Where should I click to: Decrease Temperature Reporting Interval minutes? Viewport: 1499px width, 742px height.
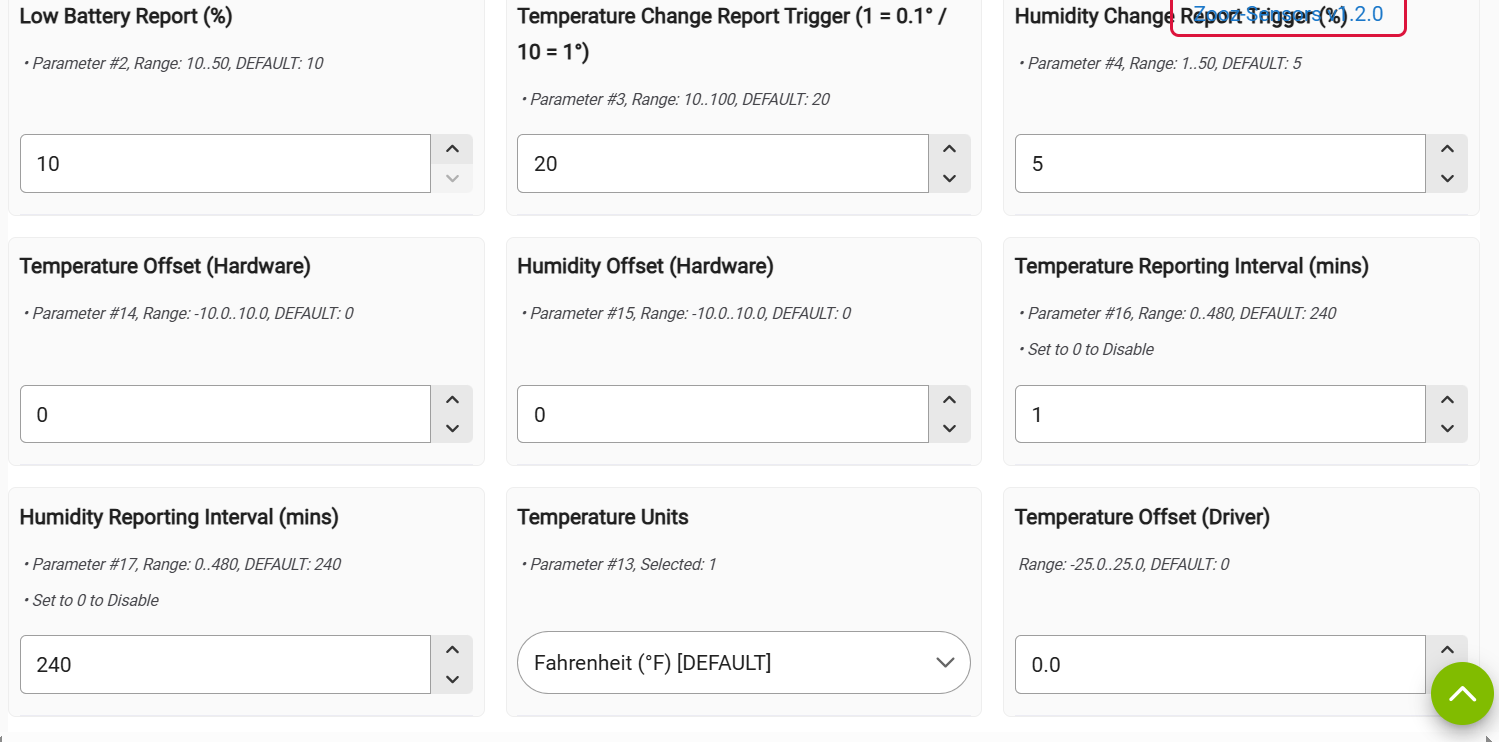point(1446,428)
